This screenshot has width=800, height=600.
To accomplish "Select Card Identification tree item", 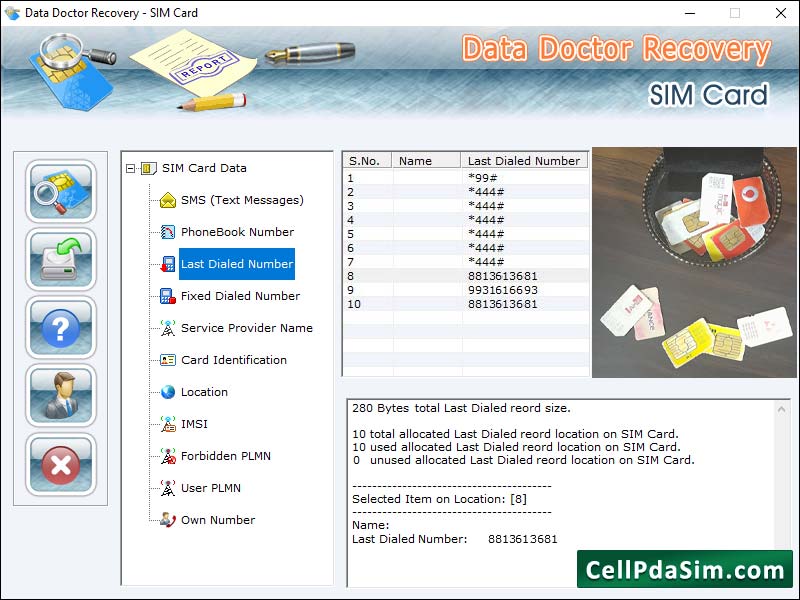I will click(234, 360).
